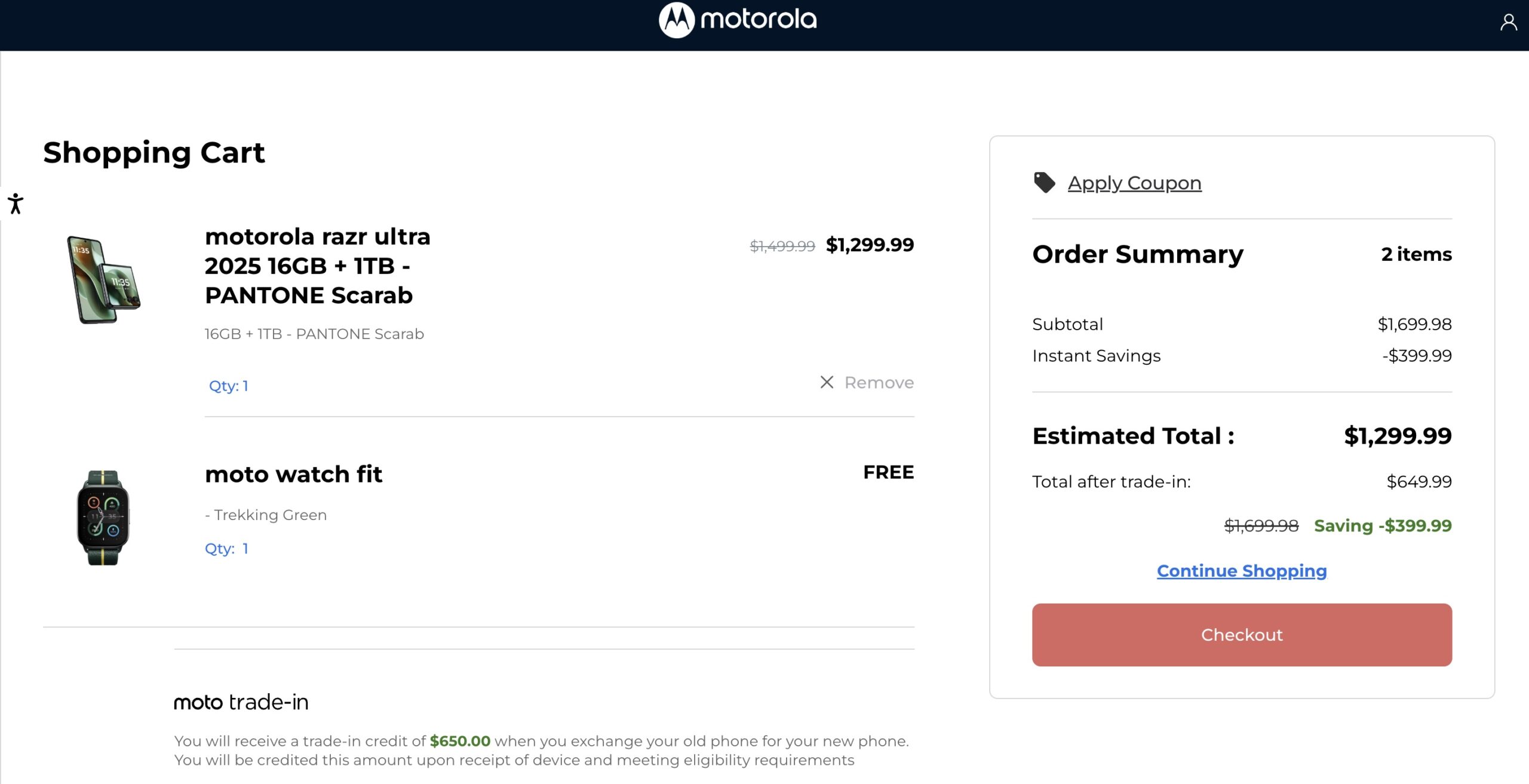Open the moto watch fit Qty selector
1529x784 pixels.
[x=226, y=548]
